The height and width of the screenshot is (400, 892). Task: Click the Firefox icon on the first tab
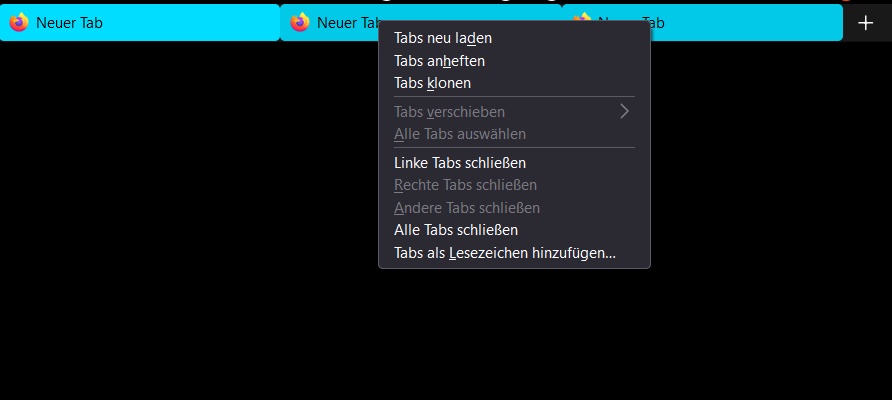(x=19, y=22)
